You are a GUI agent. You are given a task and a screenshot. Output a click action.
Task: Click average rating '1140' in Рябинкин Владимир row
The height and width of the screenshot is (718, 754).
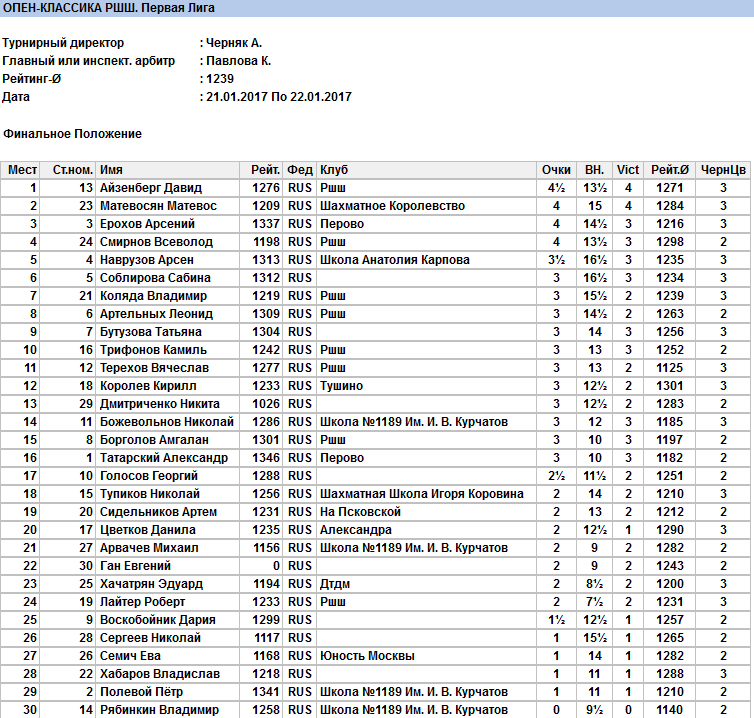click(670, 710)
